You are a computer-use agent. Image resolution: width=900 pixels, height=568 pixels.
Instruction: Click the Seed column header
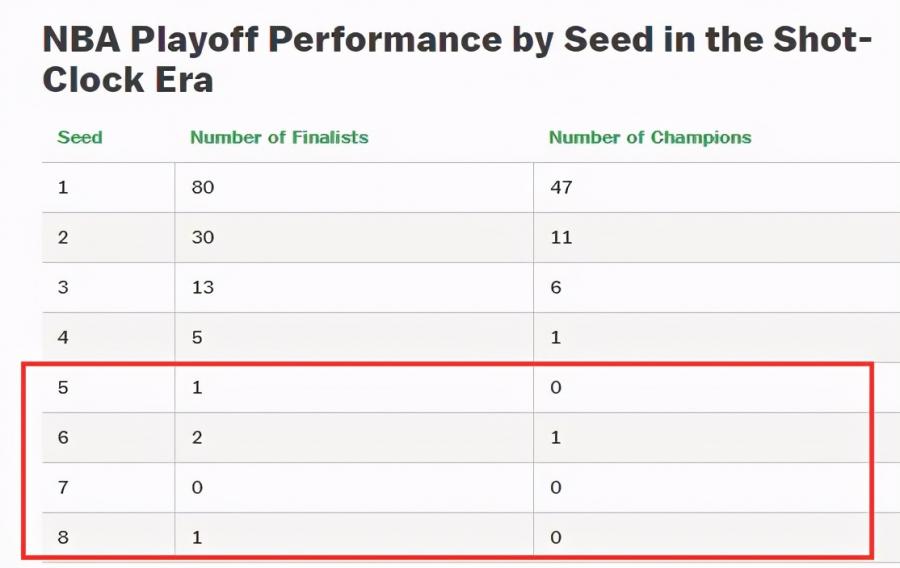click(x=80, y=137)
